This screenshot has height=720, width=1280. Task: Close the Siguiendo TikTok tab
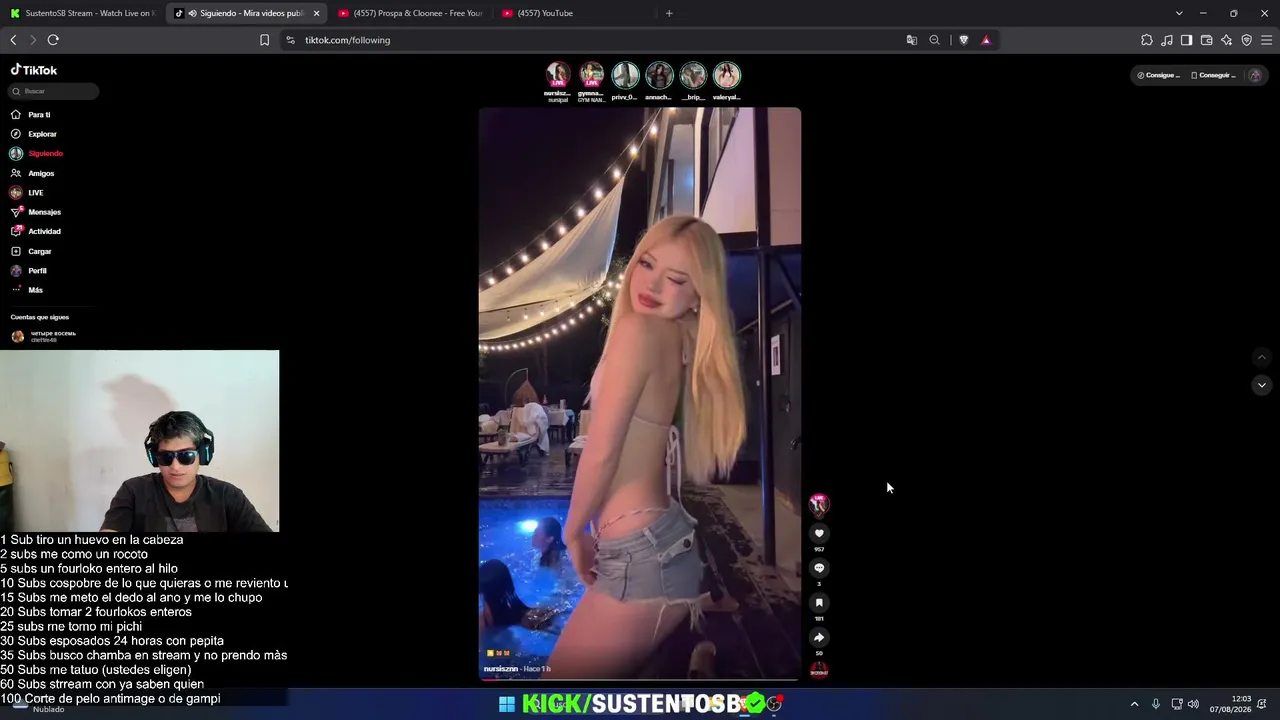point(316,13)
